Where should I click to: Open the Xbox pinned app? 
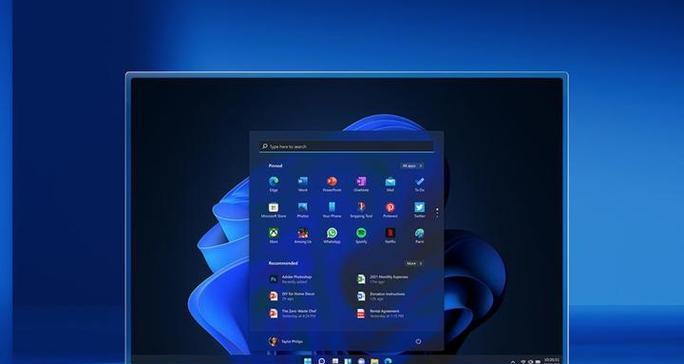tap(274, 236)
